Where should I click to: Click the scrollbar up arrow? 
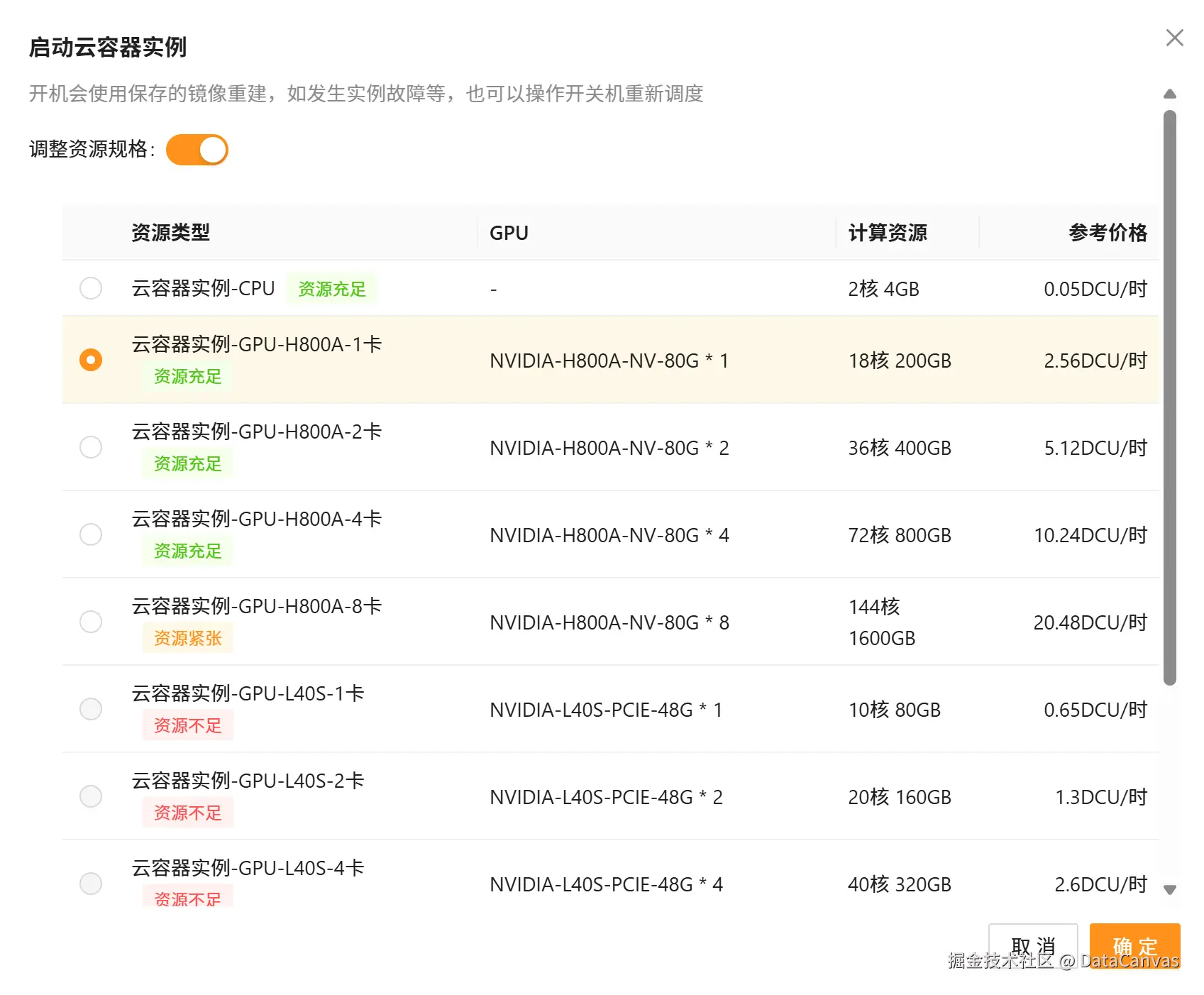coord(1170,94)
